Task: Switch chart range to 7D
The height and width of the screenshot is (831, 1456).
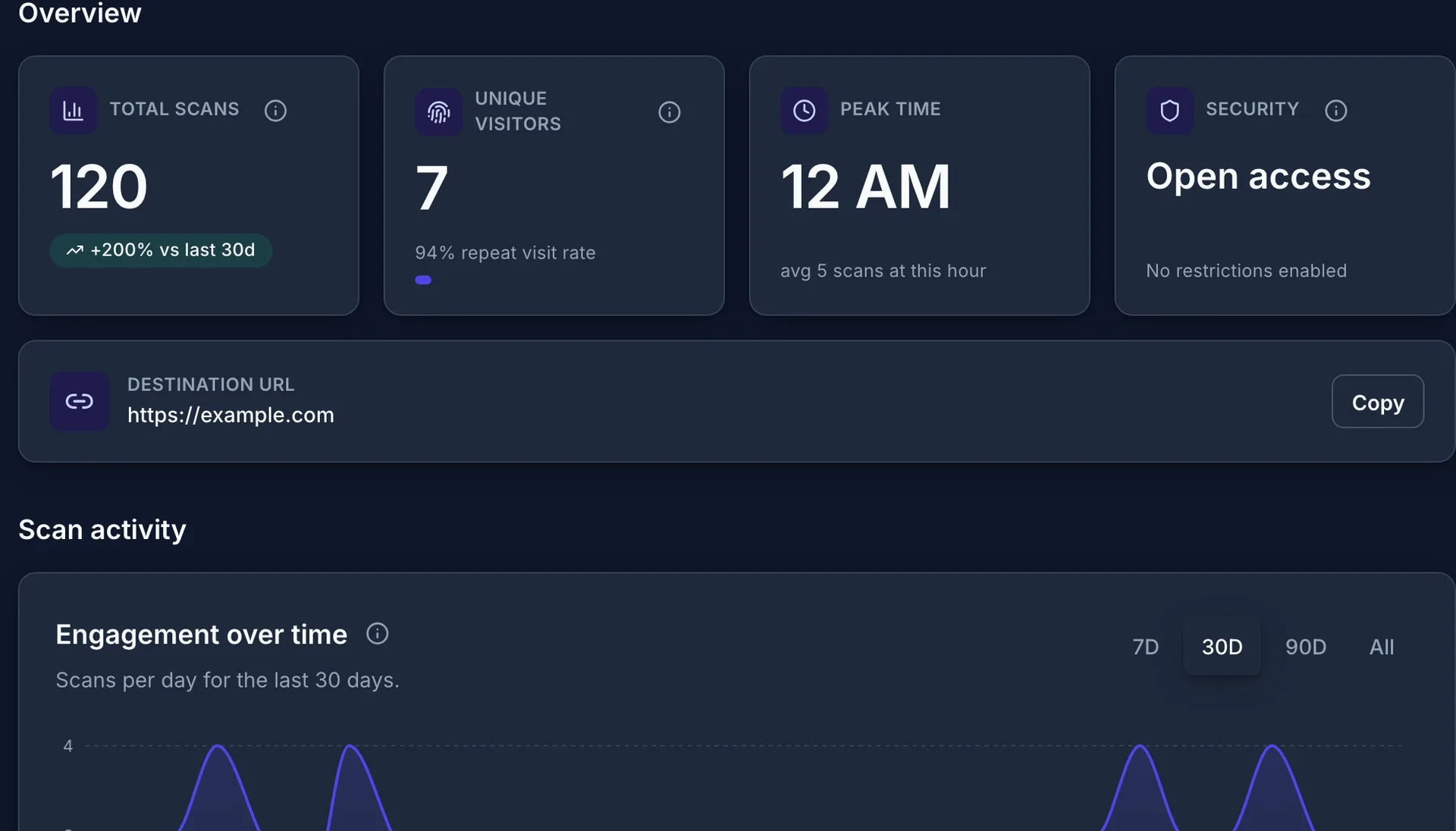Action: coord(1145,647)
